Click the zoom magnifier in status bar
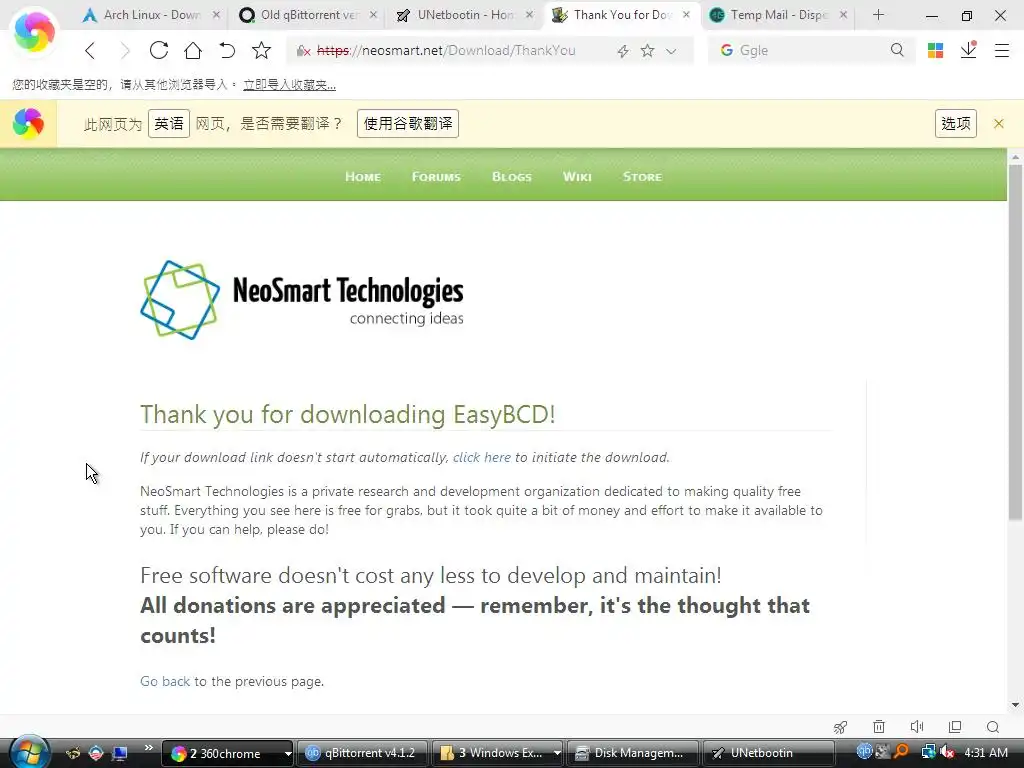The height and width of the screenshot is (768, 1024). 993,727
